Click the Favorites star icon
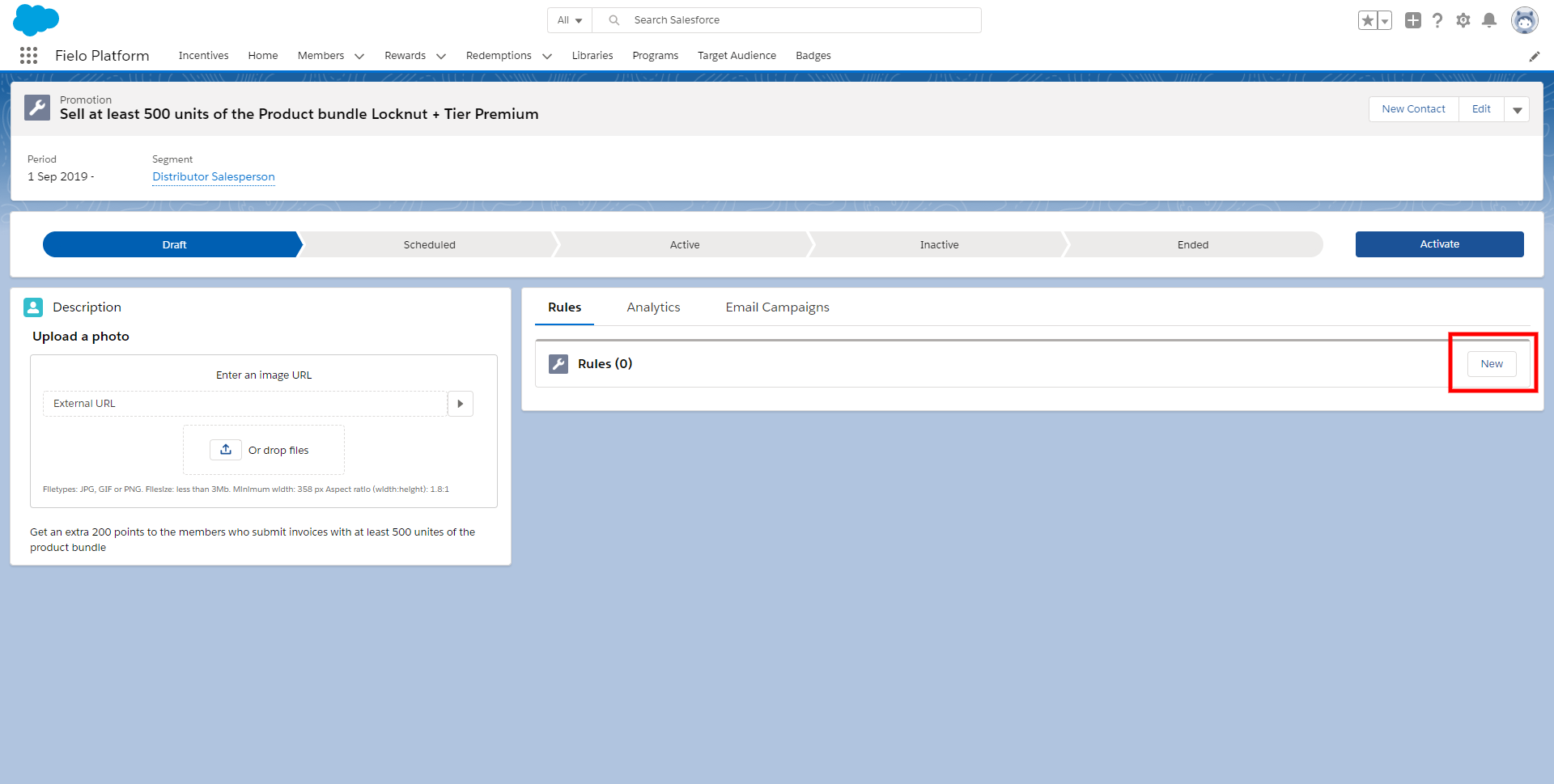Viewport: 1554px width, 784px height. [x=1367, y=20]
